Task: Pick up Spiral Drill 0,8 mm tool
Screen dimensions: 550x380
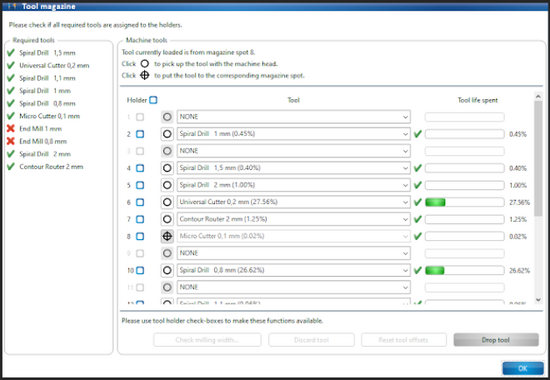Action: click(167, 270)
